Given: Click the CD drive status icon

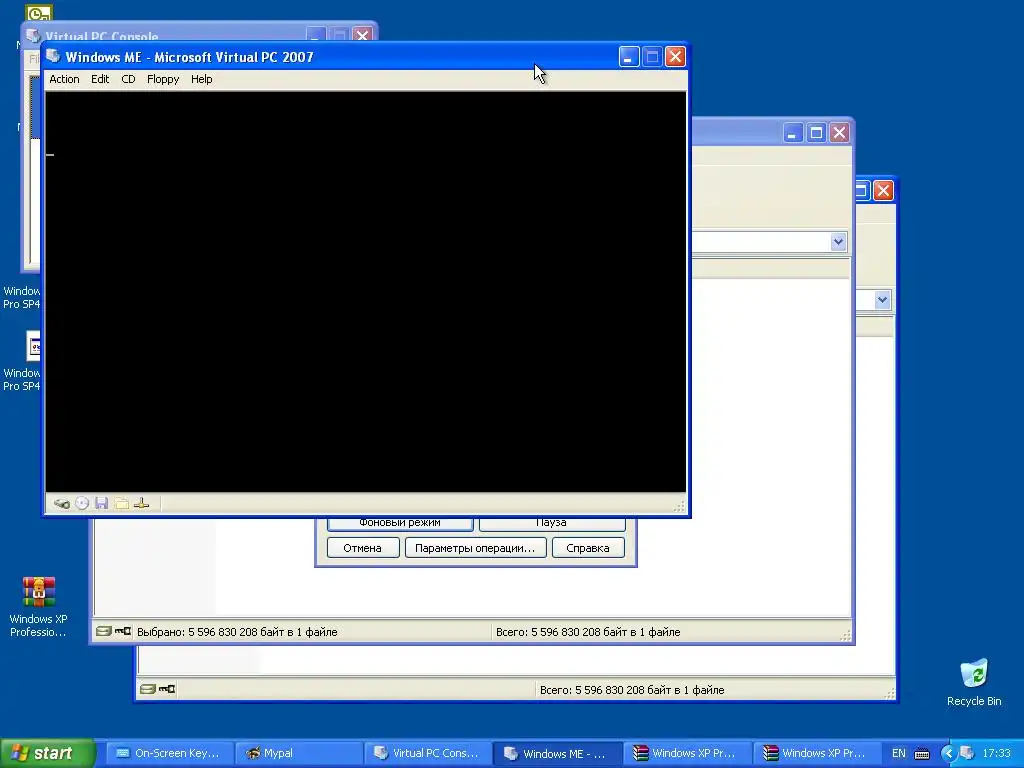Looking at the screenshot, I should [x=82, y=503].
